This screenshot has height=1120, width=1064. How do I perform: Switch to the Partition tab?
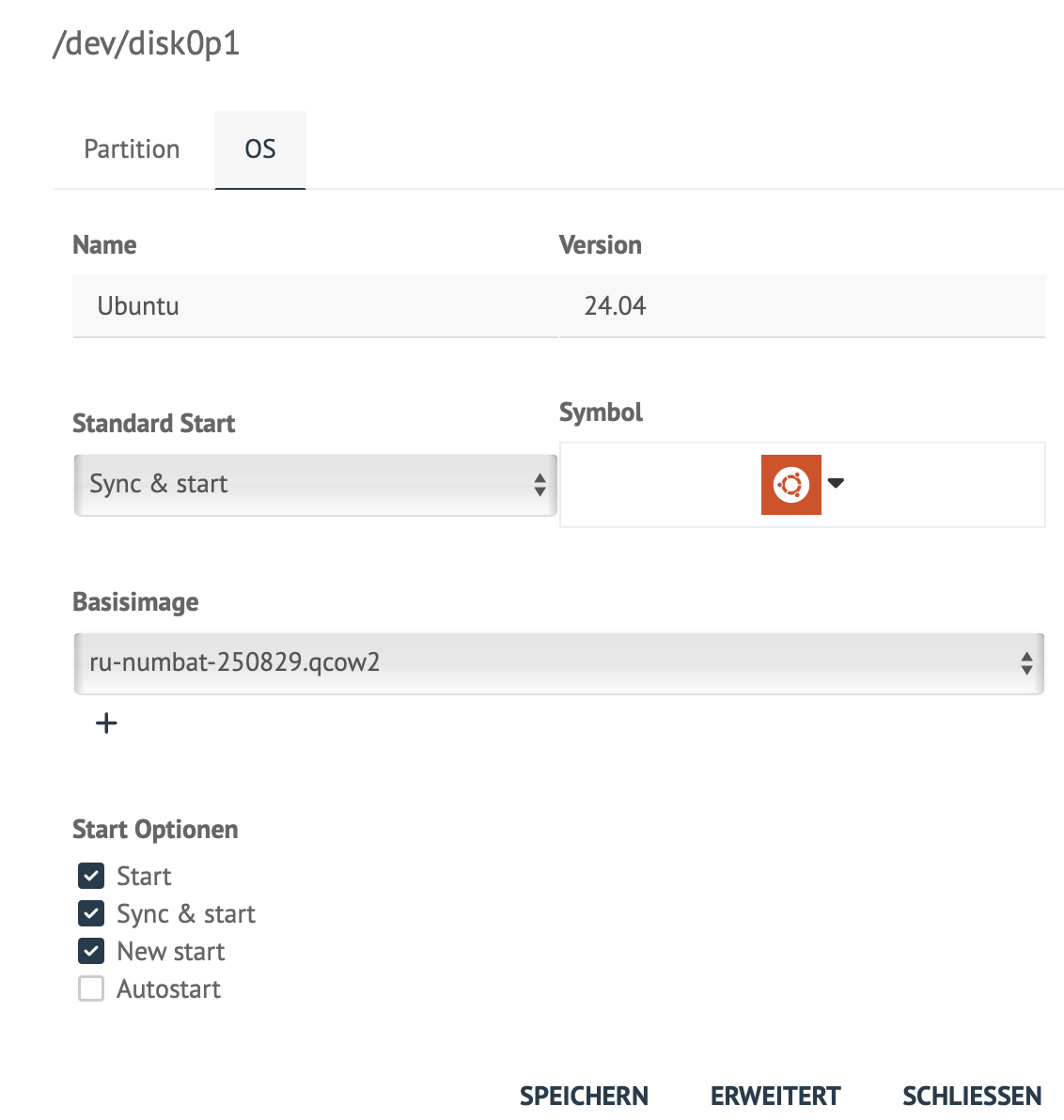(x=132, y=149)
